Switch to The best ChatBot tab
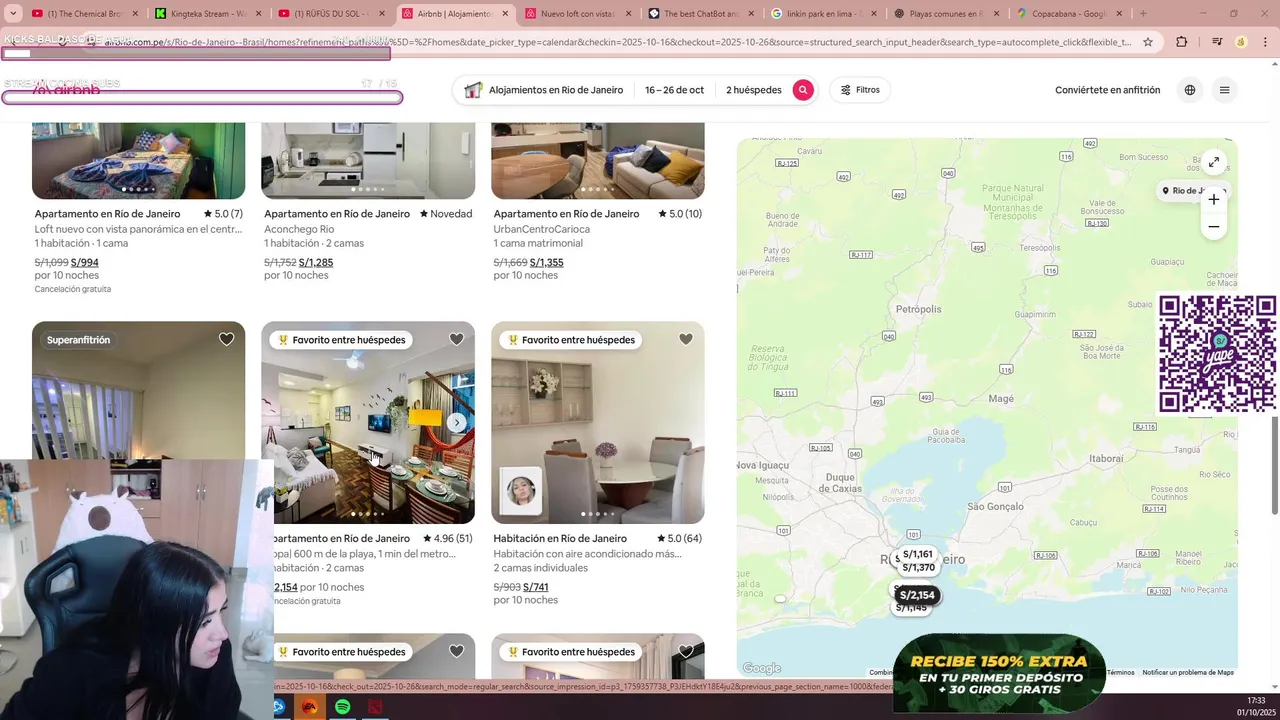Viewport: 1280px width, 720px height. 700,14
